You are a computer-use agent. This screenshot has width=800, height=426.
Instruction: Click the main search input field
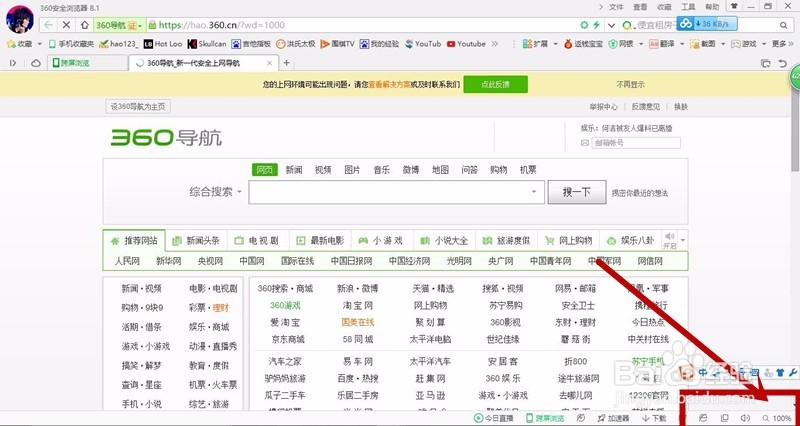[396, 192]
